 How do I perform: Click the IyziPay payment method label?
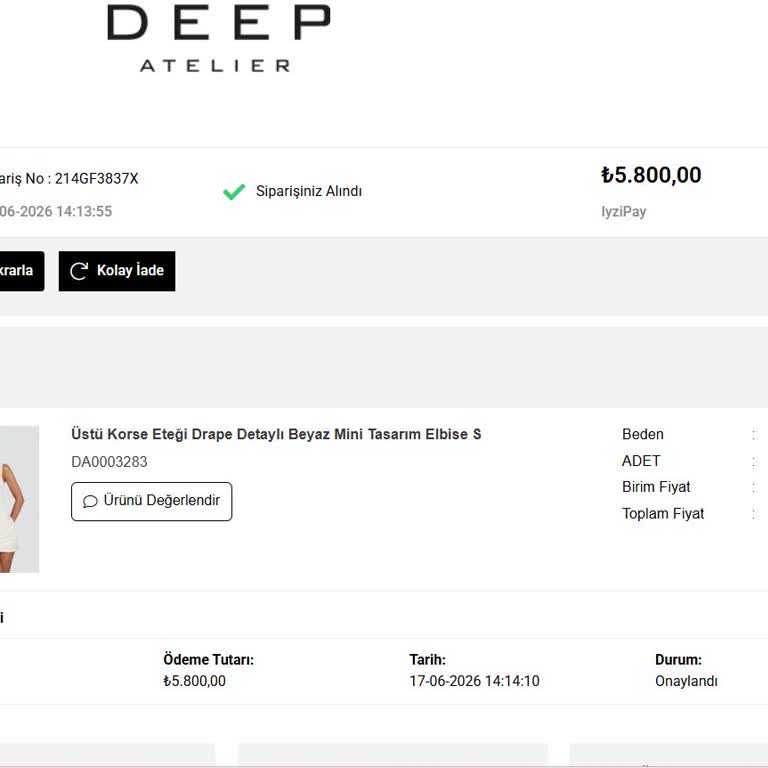624,212
